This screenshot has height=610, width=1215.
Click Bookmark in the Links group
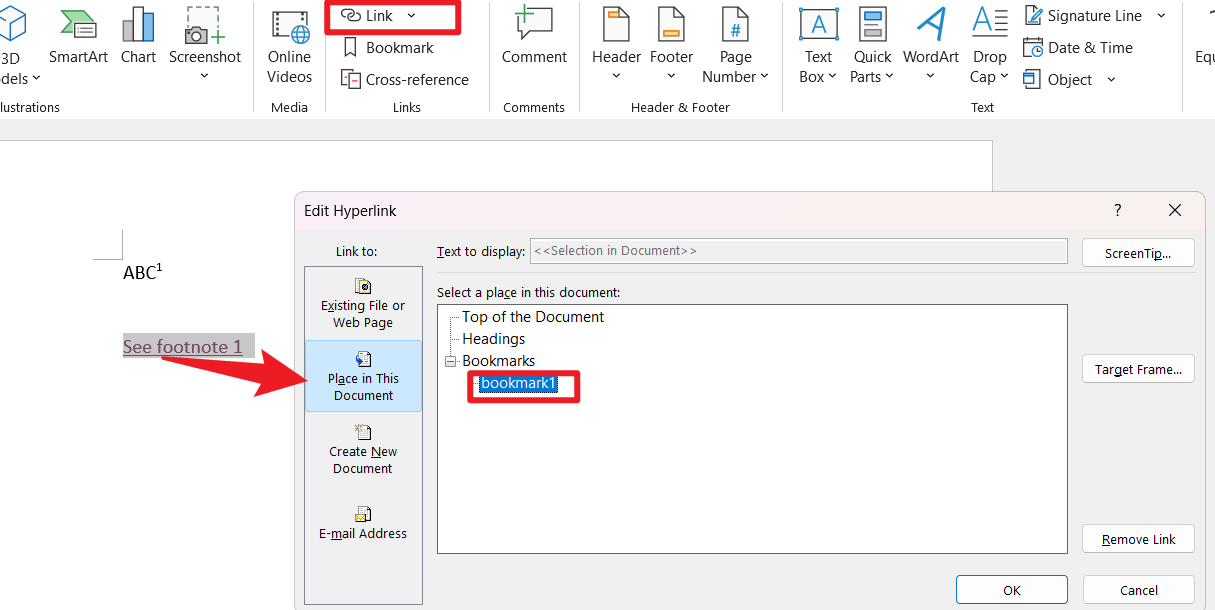click(388, 48)
